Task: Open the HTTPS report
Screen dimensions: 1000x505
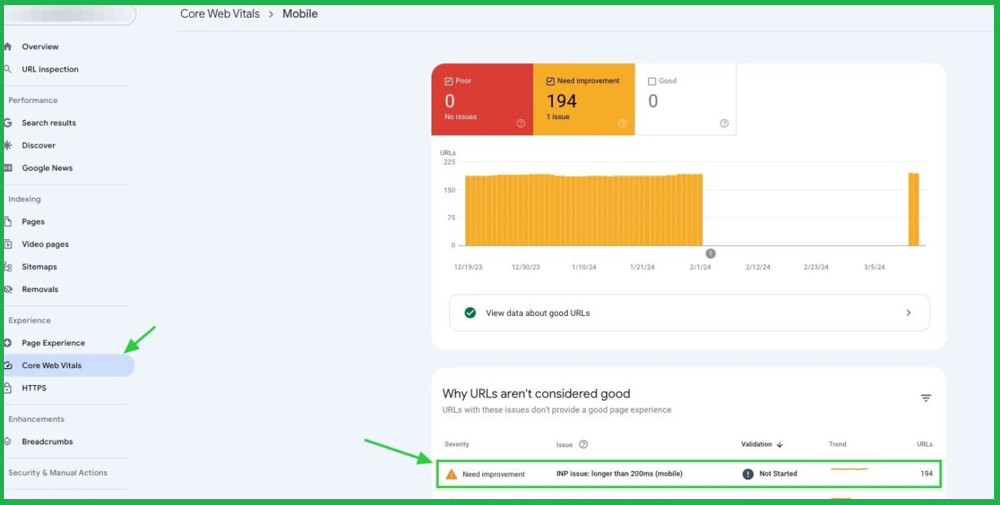Action: click(x=34, y=388)
